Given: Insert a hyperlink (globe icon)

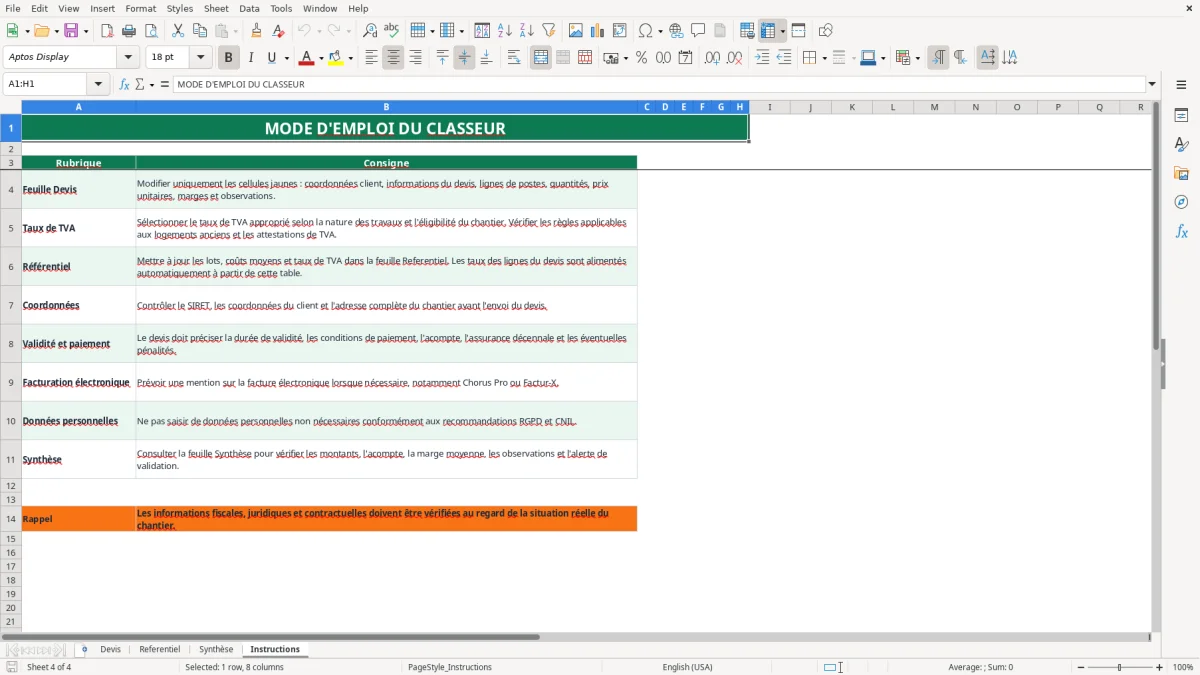Looking at the screenshot, I should pyautogui.click(x=676, y=31).
